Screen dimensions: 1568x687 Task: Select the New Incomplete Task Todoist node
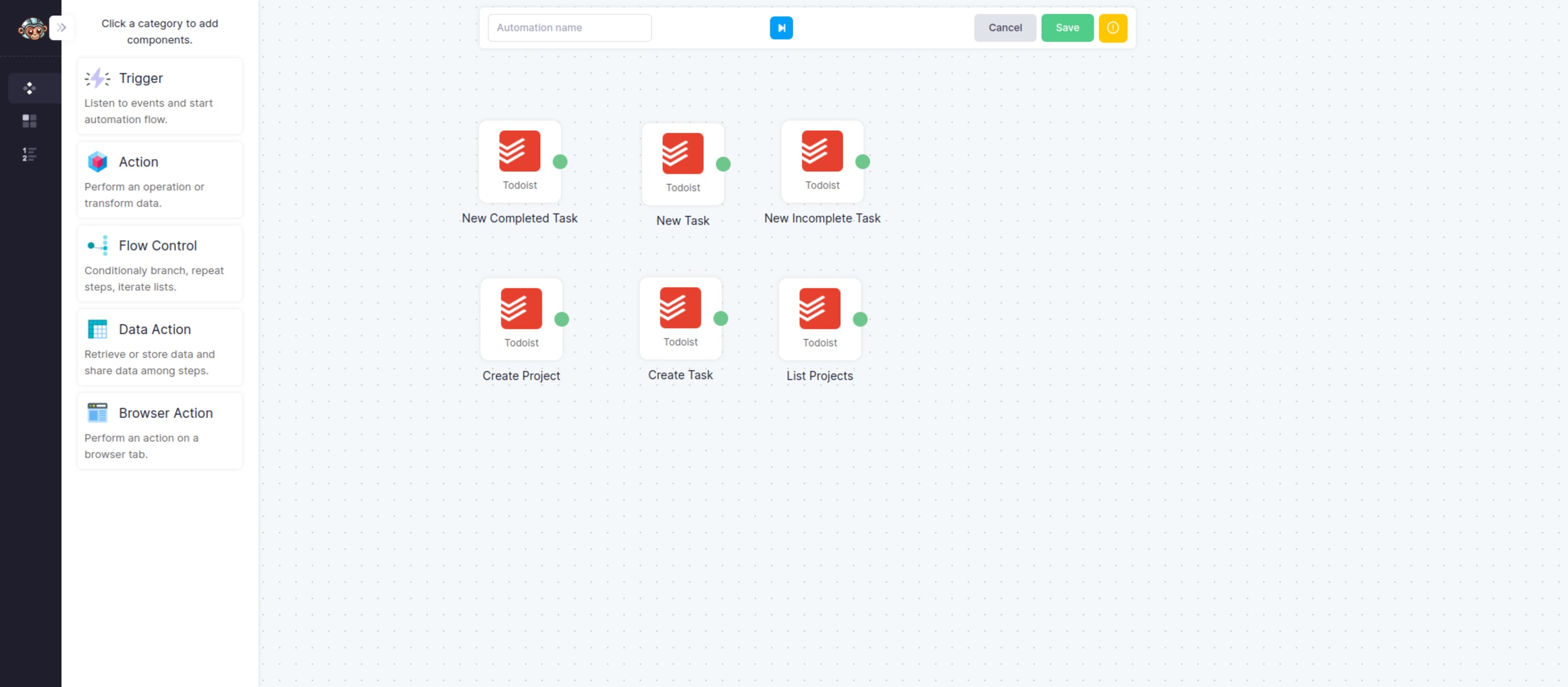[822, 161]
